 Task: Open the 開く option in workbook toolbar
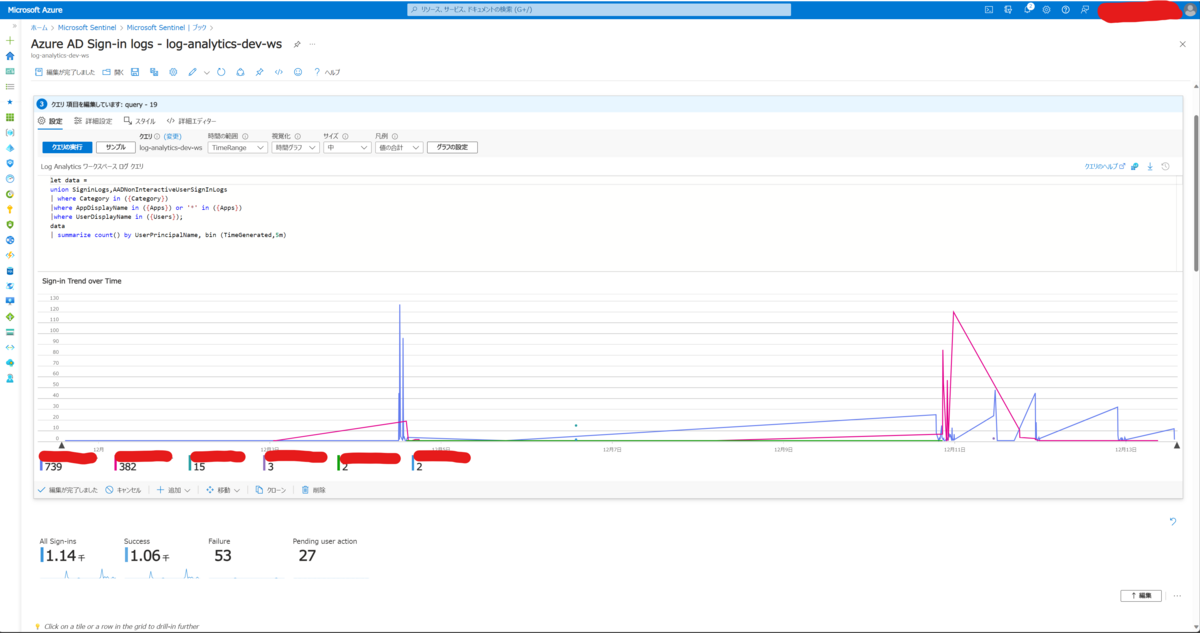(113, 72)
